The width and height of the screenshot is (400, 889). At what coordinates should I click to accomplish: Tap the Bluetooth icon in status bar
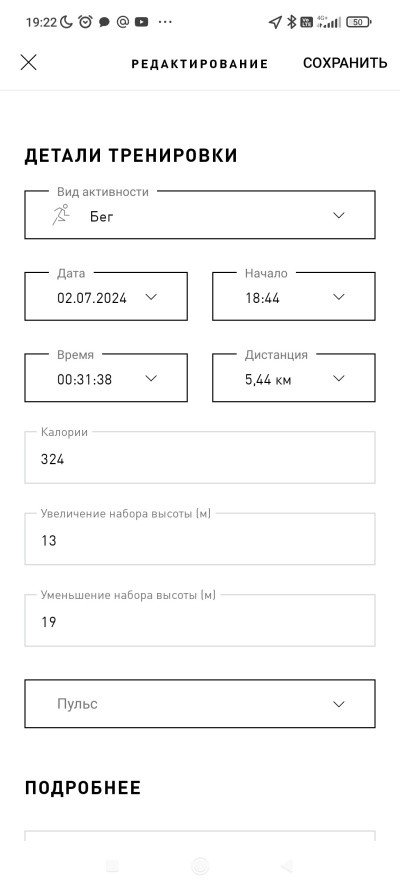tap(291, 22)
